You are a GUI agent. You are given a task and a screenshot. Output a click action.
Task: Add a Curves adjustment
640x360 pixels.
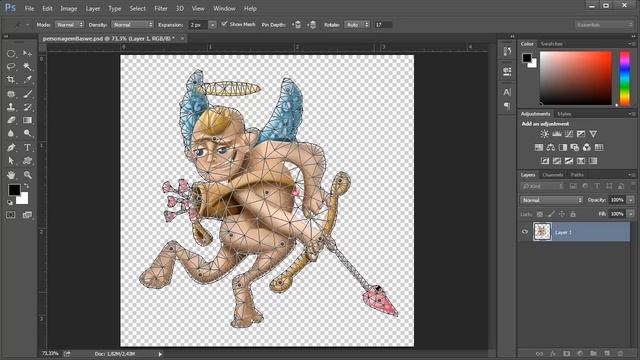(569, 134)
